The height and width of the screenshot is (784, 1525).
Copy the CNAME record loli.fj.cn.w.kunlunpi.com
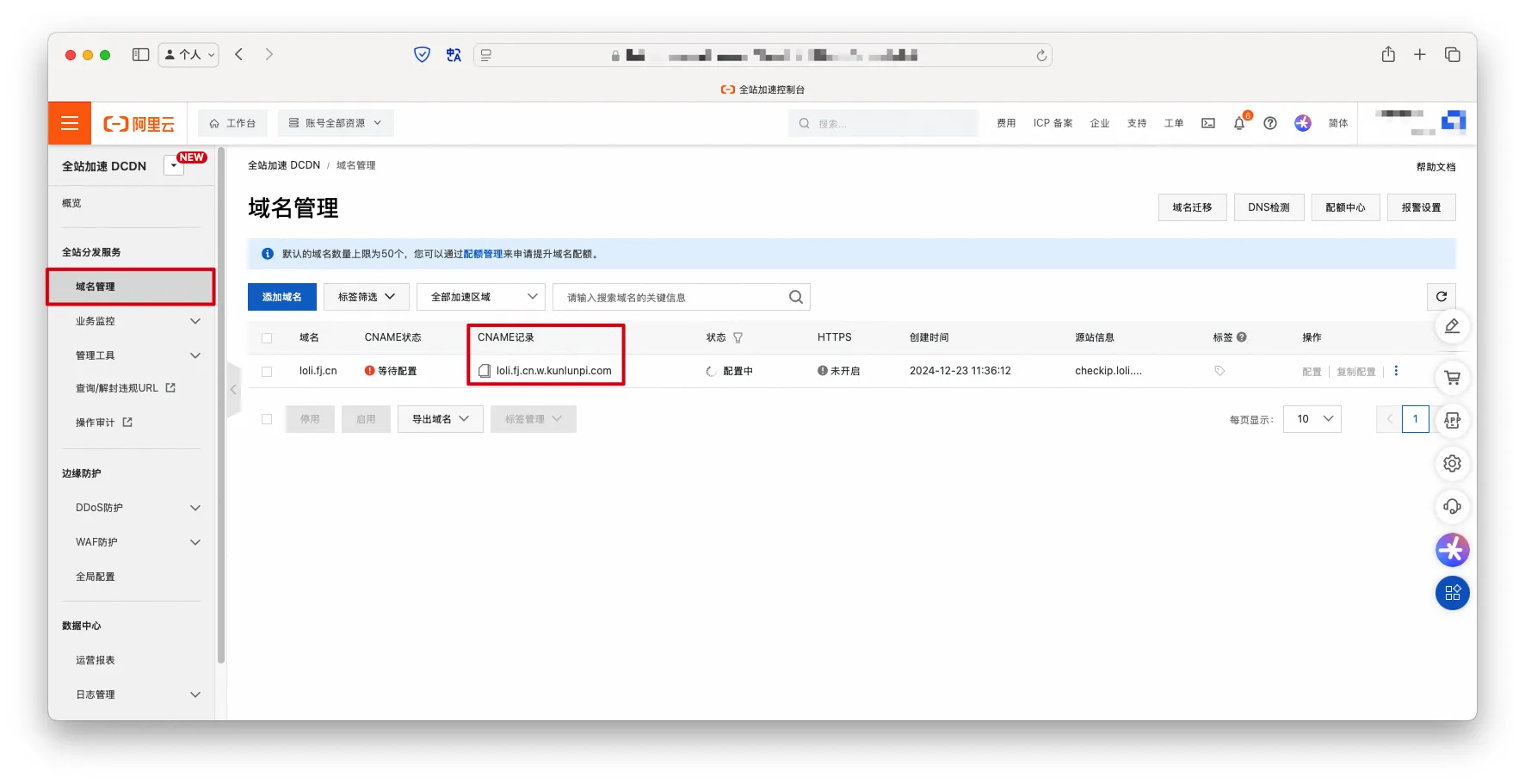(485, 371)
